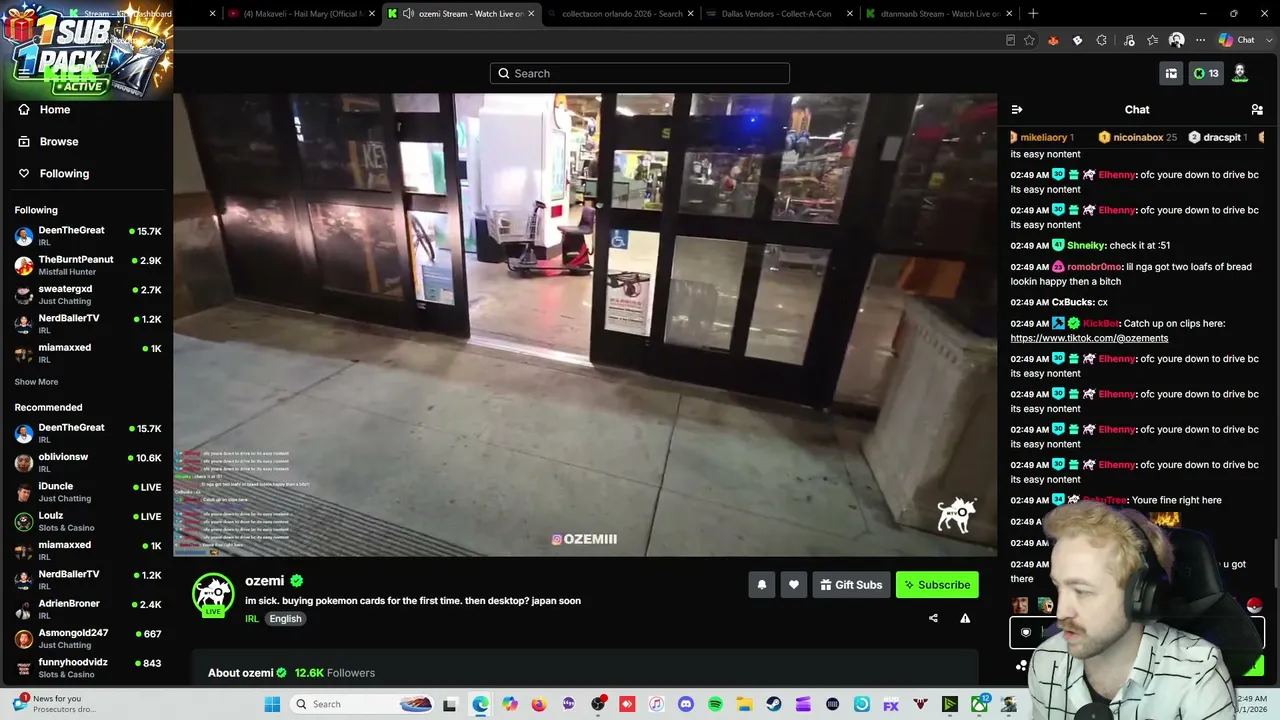
Task: Share the ozemi stream
Action: (933, 618)
